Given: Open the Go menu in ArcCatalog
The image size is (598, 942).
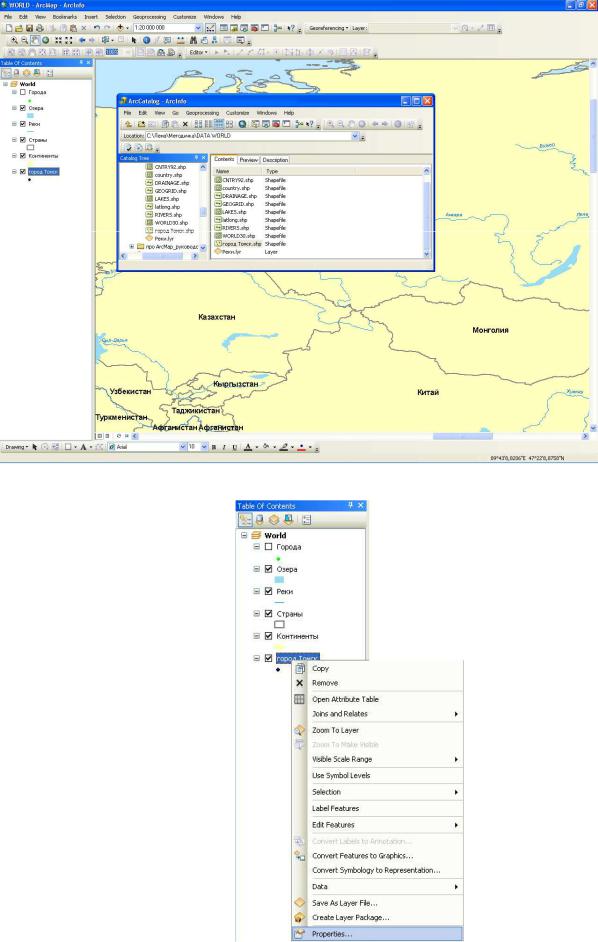Looking at the screenshot, I should click(175, 113).
